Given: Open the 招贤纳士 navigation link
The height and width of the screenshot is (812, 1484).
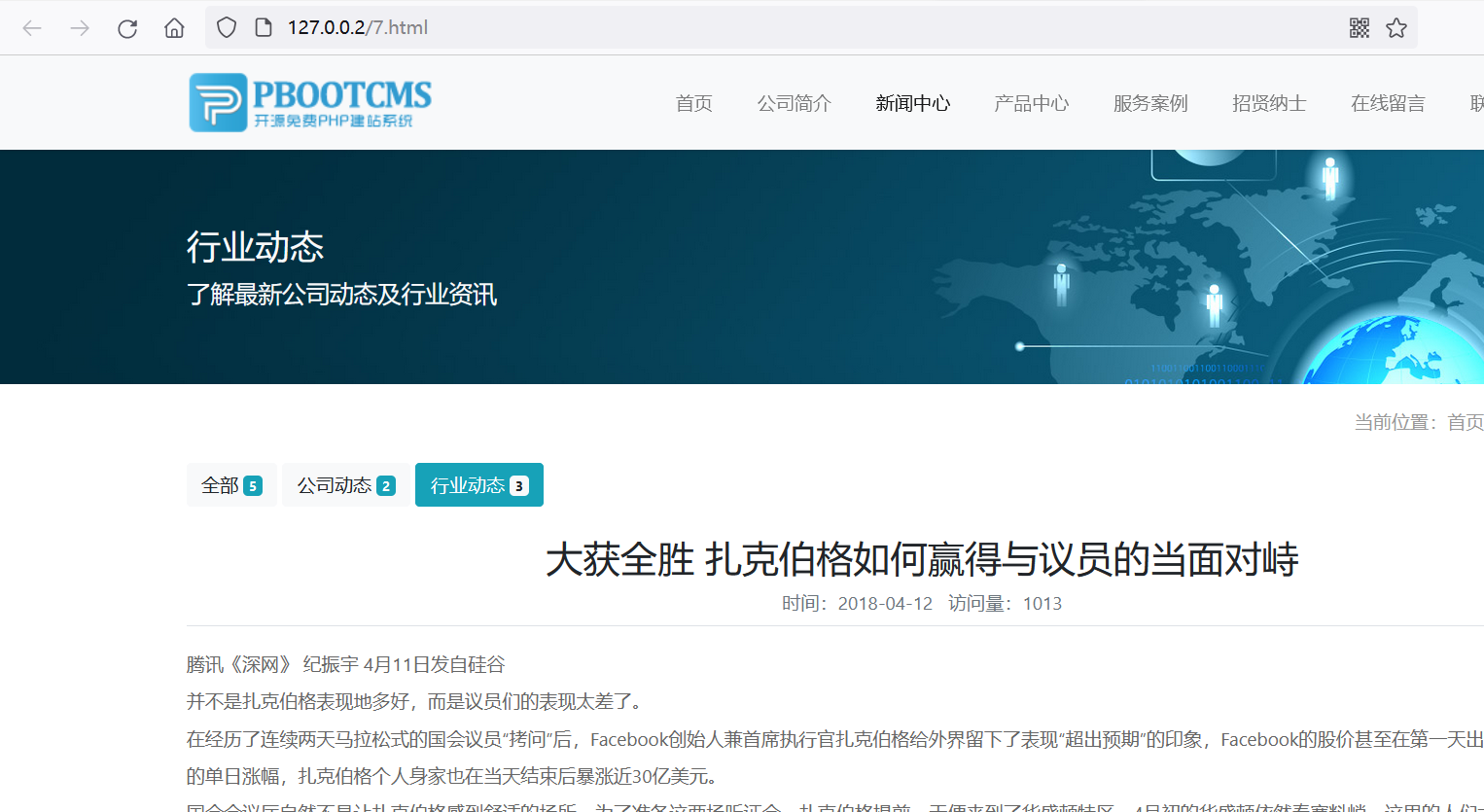Looking at the screenshot, I should (1269, 102).
